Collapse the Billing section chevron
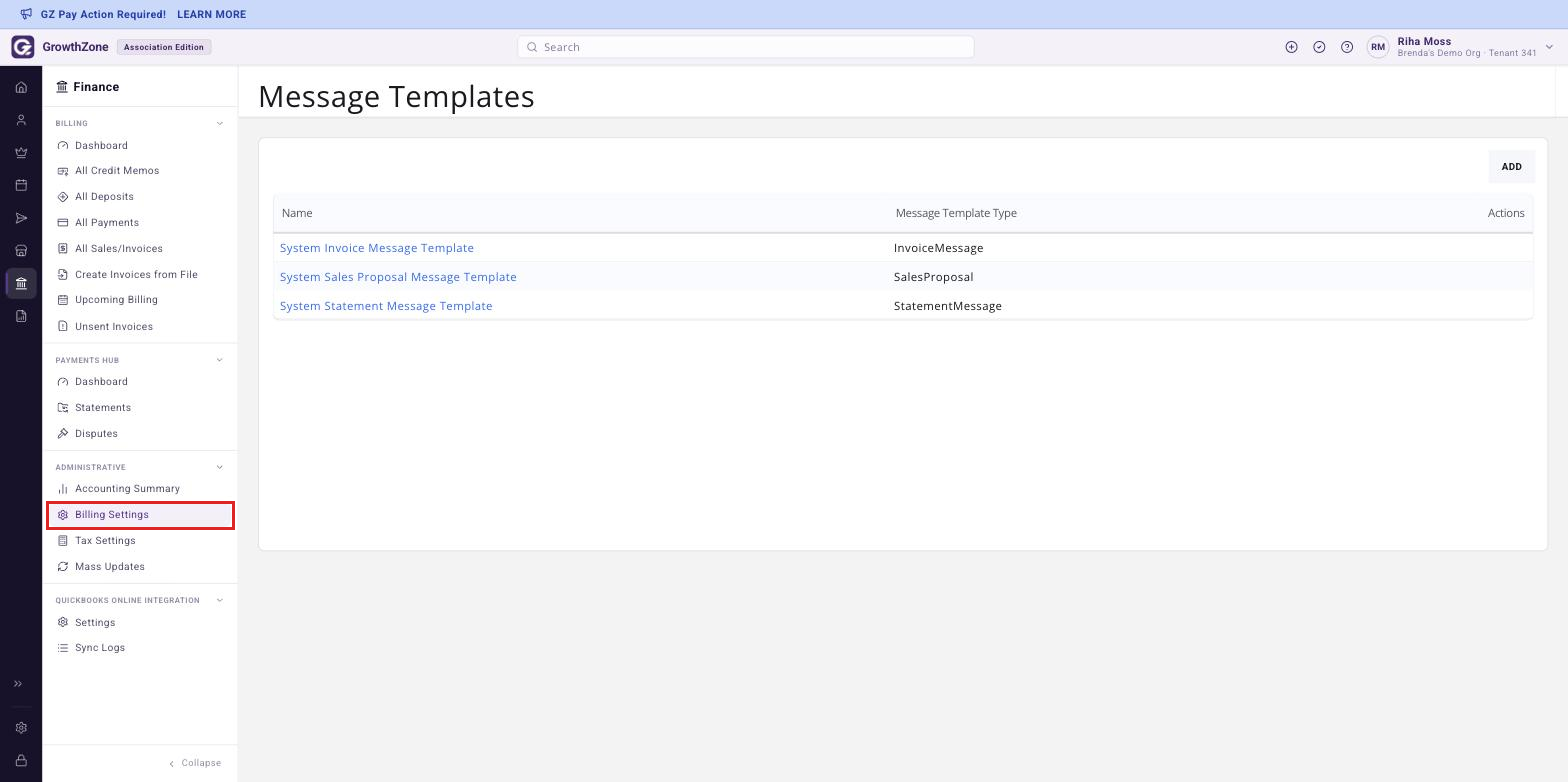This screenshot has height=782, width=1568. (x=220, y=124)
